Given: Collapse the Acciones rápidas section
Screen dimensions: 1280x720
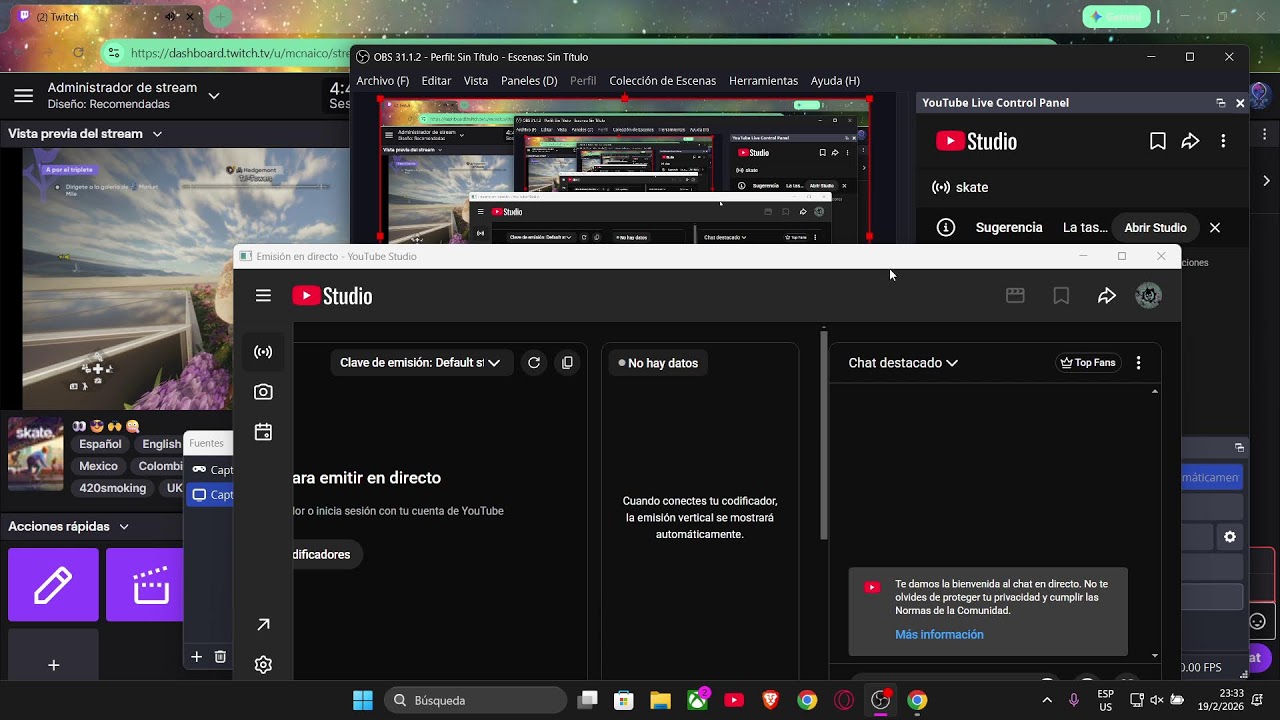Looking at the screenshot, I should 124,527.
